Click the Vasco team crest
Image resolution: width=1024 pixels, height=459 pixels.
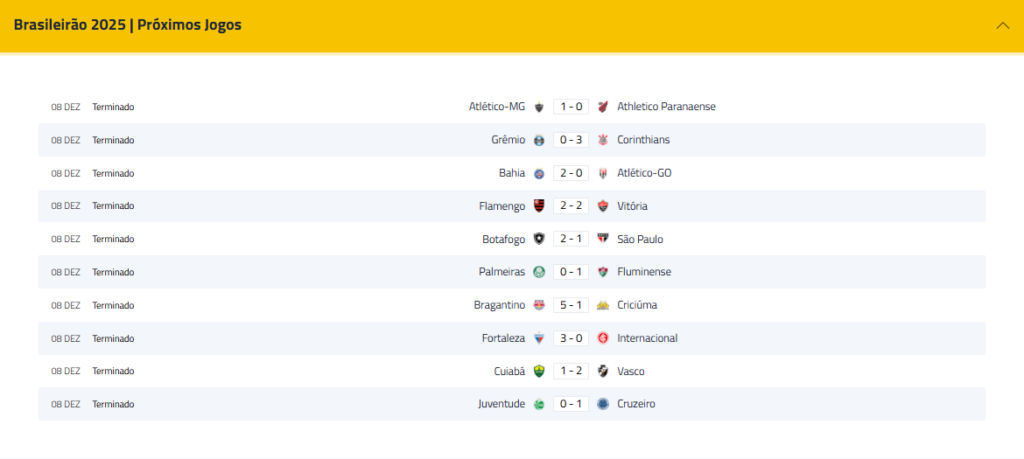[603, 371]
